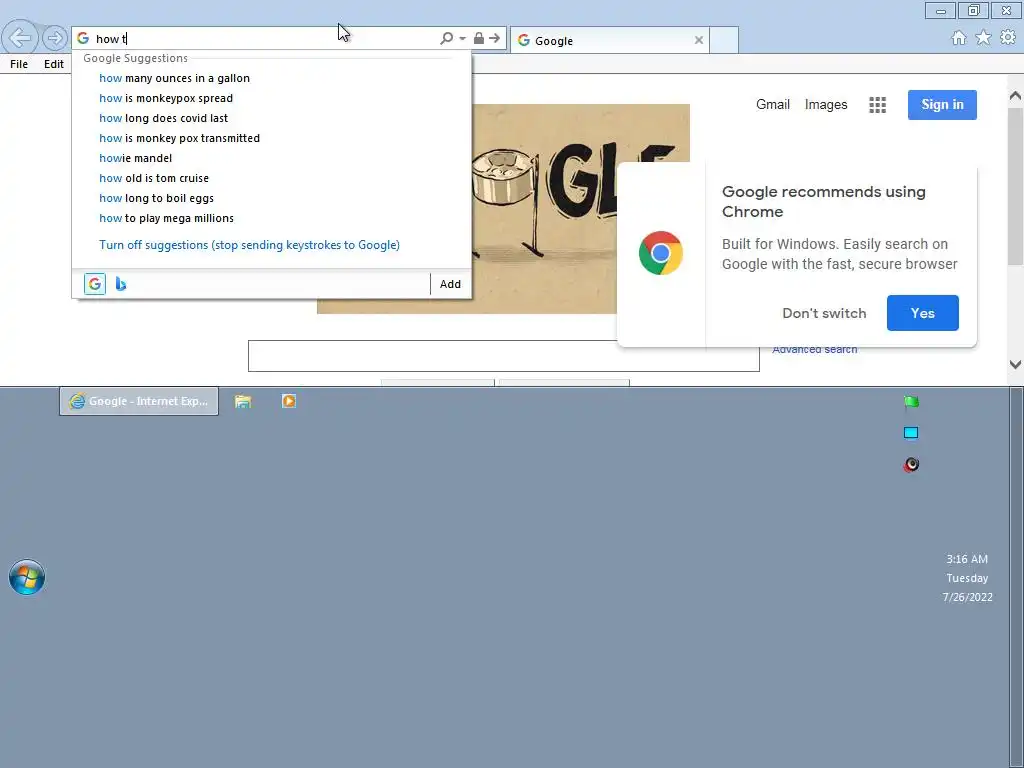
Task: Open the Edit menu
Action: coord(54,64)
